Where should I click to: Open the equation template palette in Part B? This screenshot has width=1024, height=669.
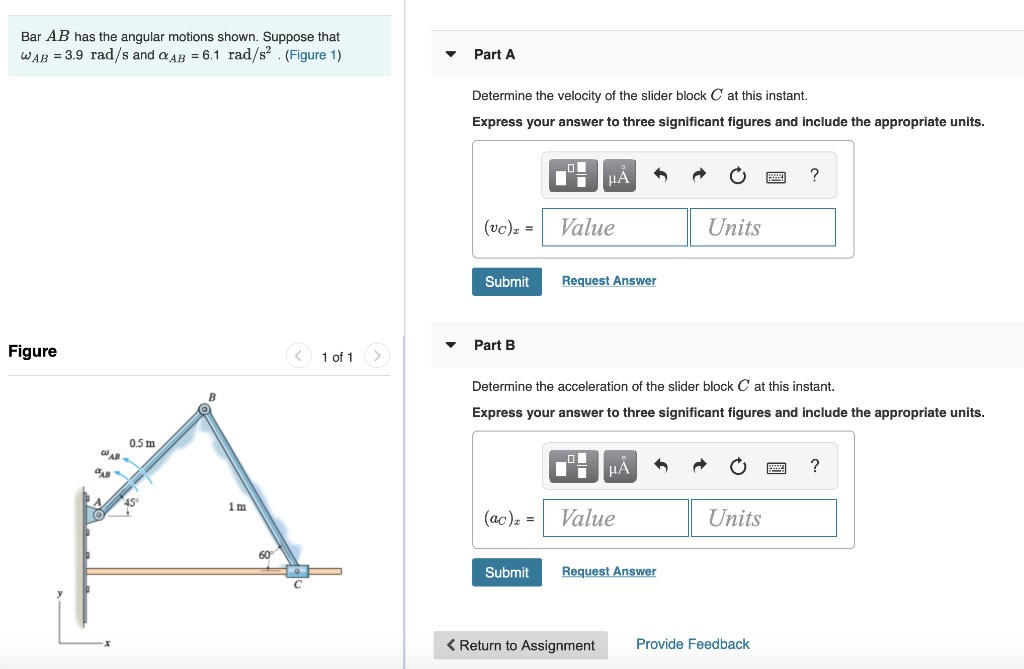(x=572, y=466)
